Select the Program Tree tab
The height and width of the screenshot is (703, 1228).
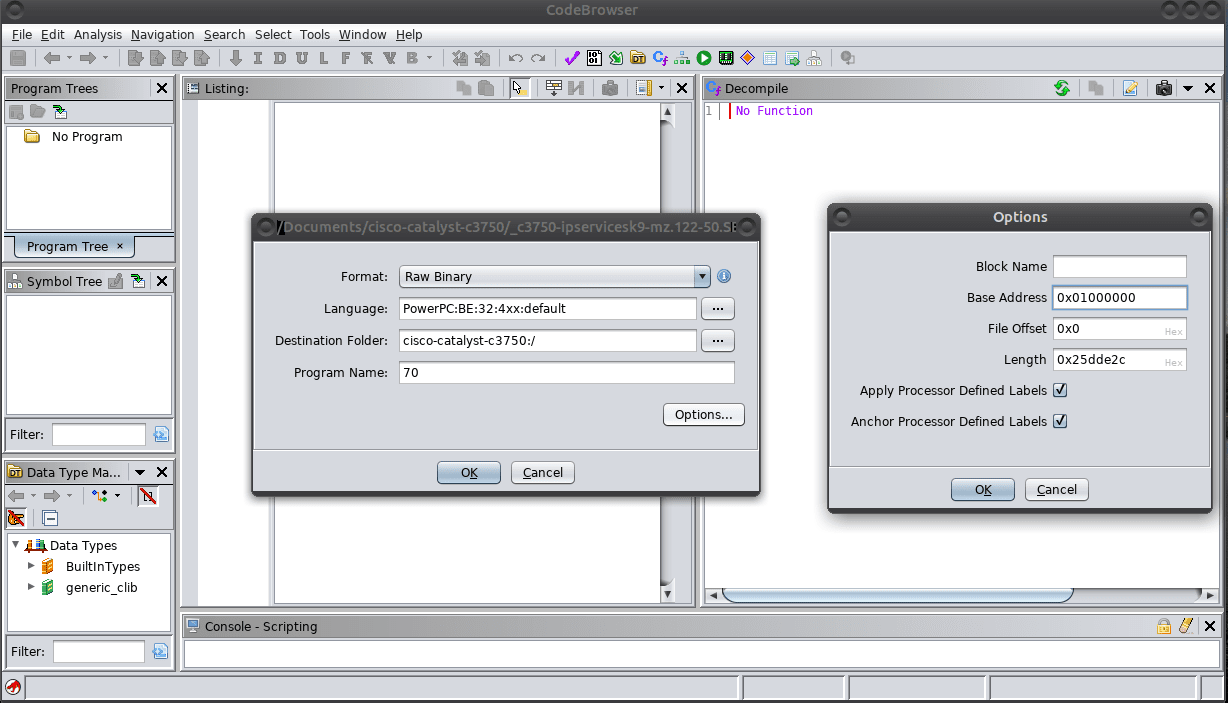67,246
